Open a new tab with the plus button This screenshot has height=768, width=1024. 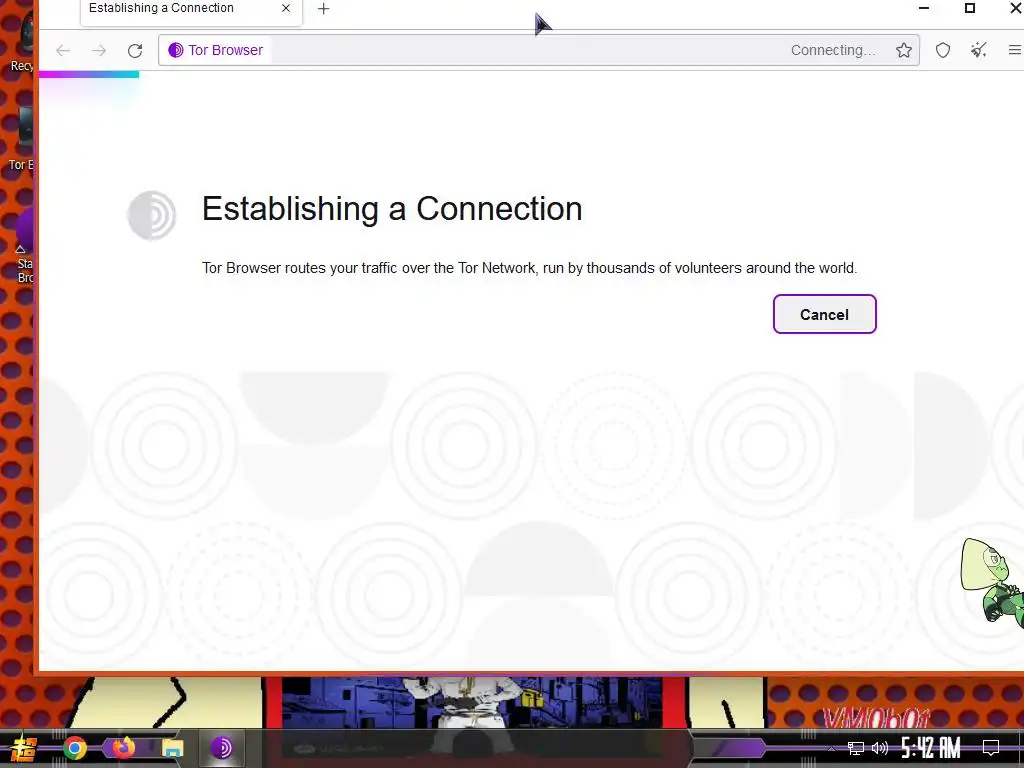tap(323, 8)
